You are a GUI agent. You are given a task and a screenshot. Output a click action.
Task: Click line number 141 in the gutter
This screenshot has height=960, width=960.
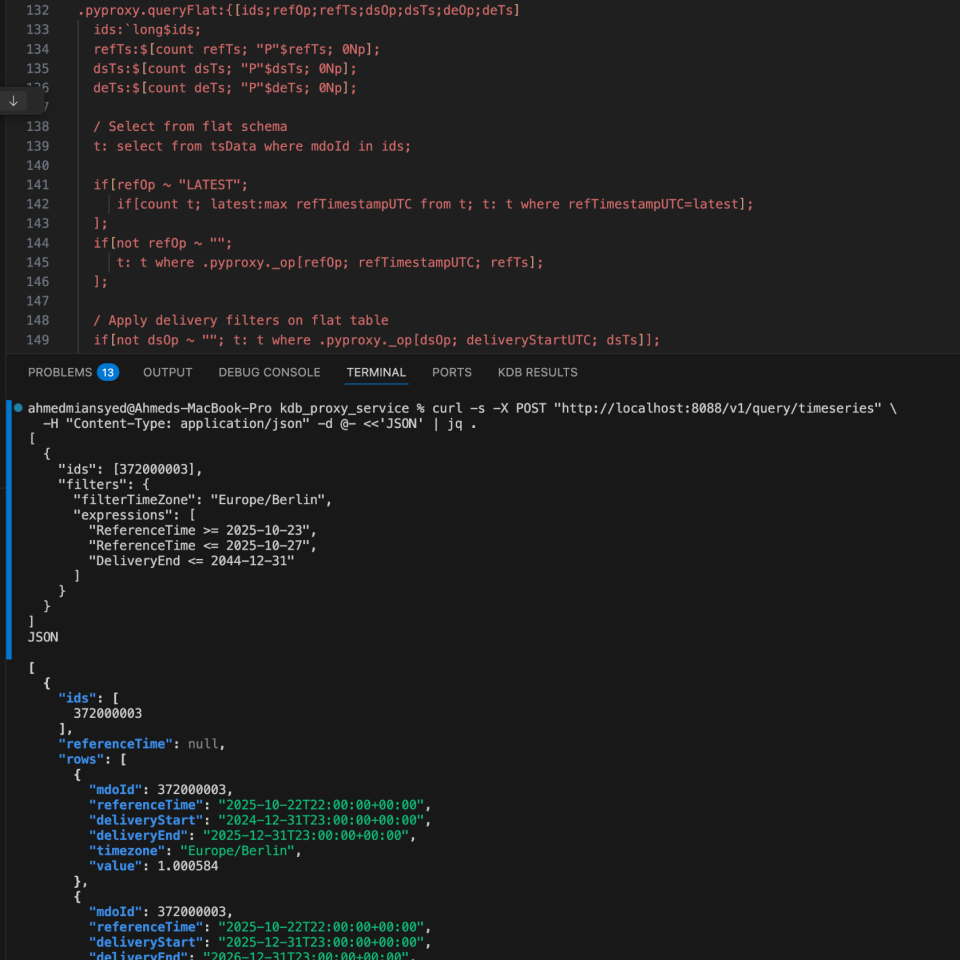pos(36,185)
